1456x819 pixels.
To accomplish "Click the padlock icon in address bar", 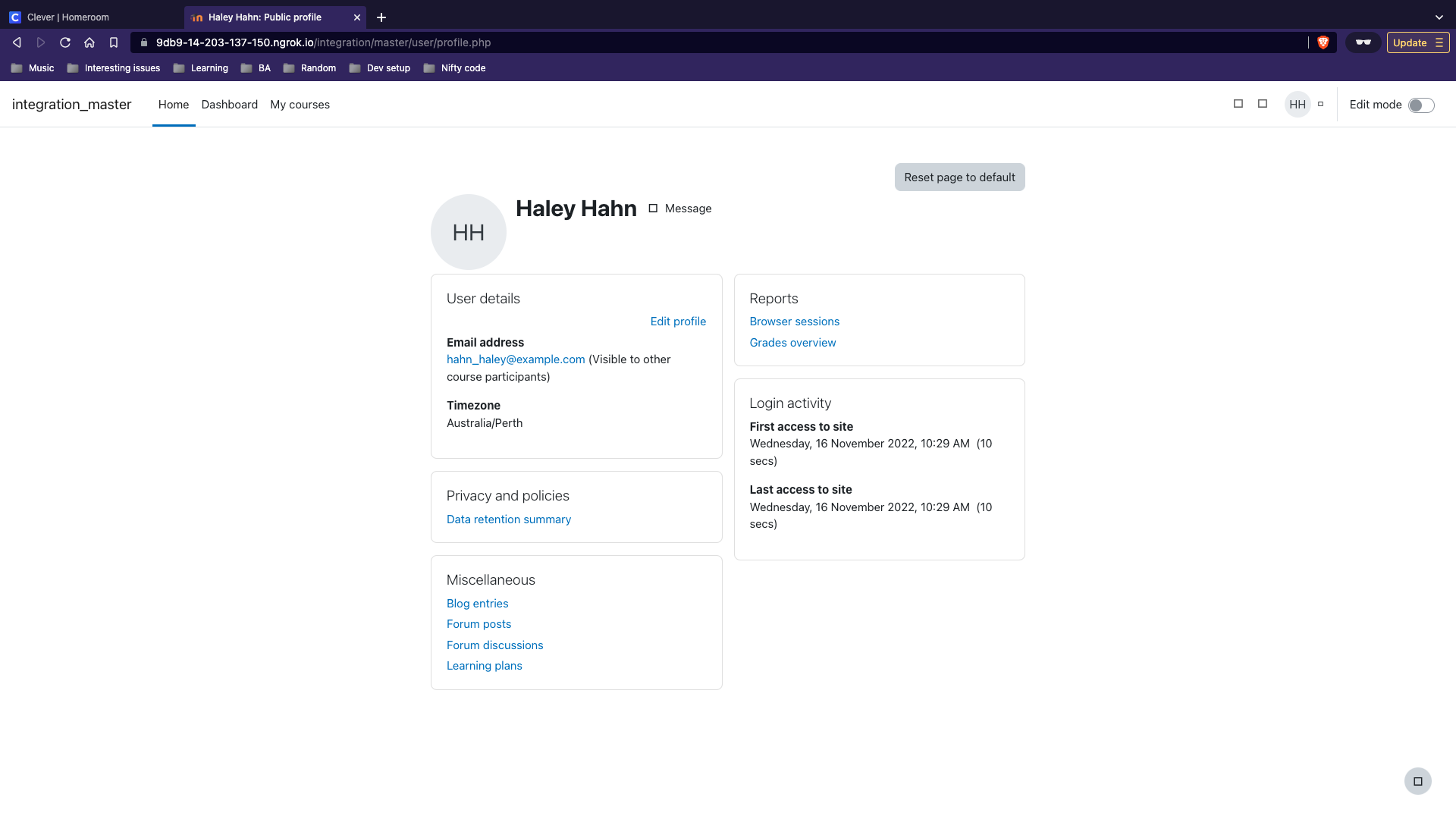I will [x=144, y=42].
